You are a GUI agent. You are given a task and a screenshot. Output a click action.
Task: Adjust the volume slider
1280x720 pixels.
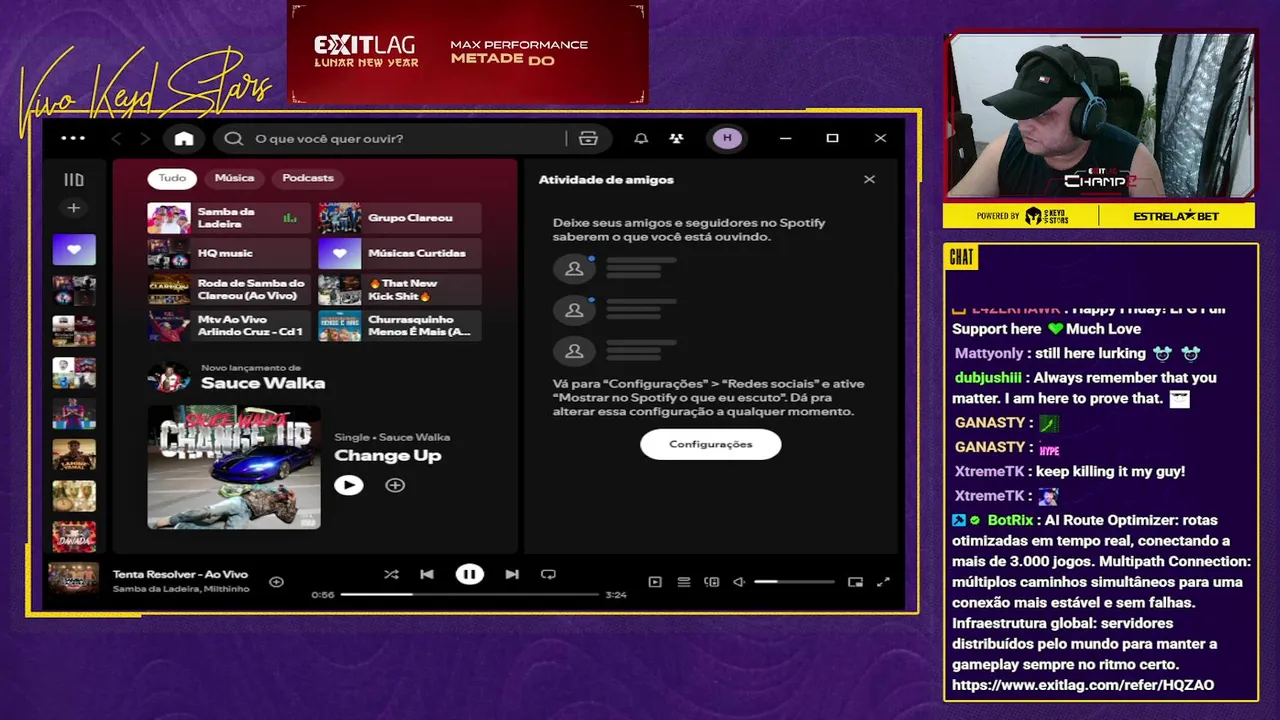[794, 582]
